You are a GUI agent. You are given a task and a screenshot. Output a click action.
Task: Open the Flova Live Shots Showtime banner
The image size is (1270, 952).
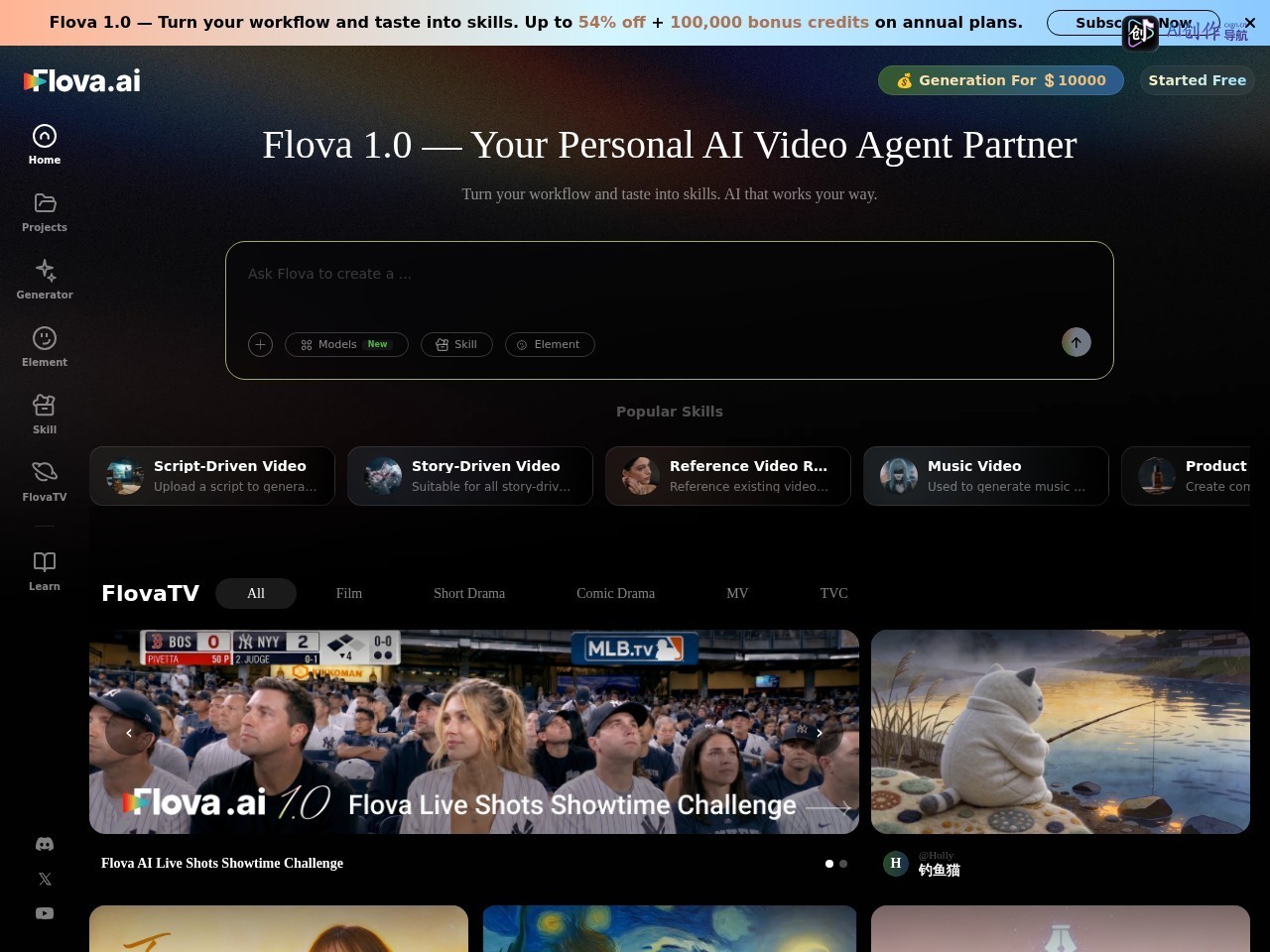474,732
